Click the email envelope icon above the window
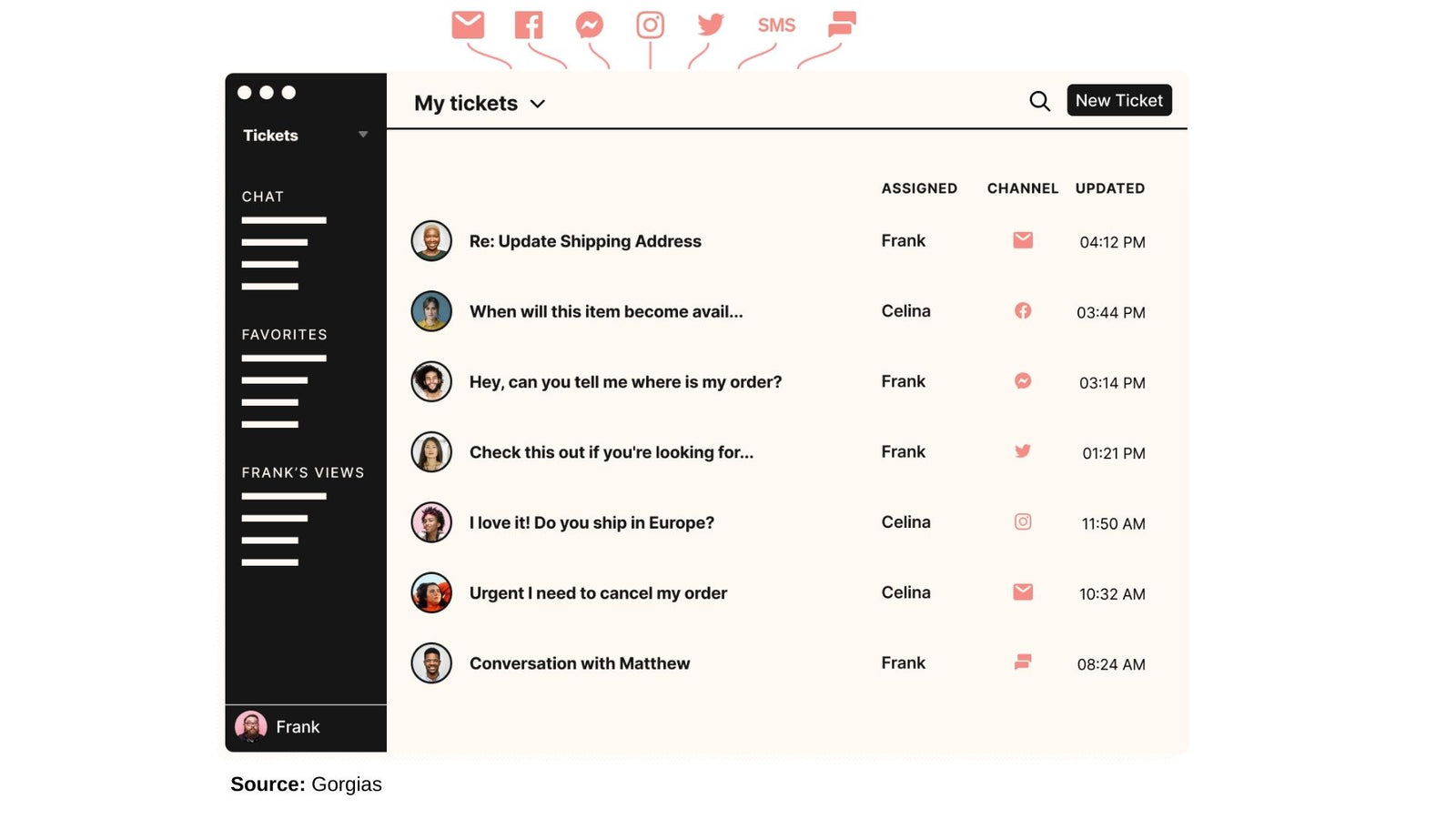The height and width of the screenshot is (819, 1456). point(468,25)
